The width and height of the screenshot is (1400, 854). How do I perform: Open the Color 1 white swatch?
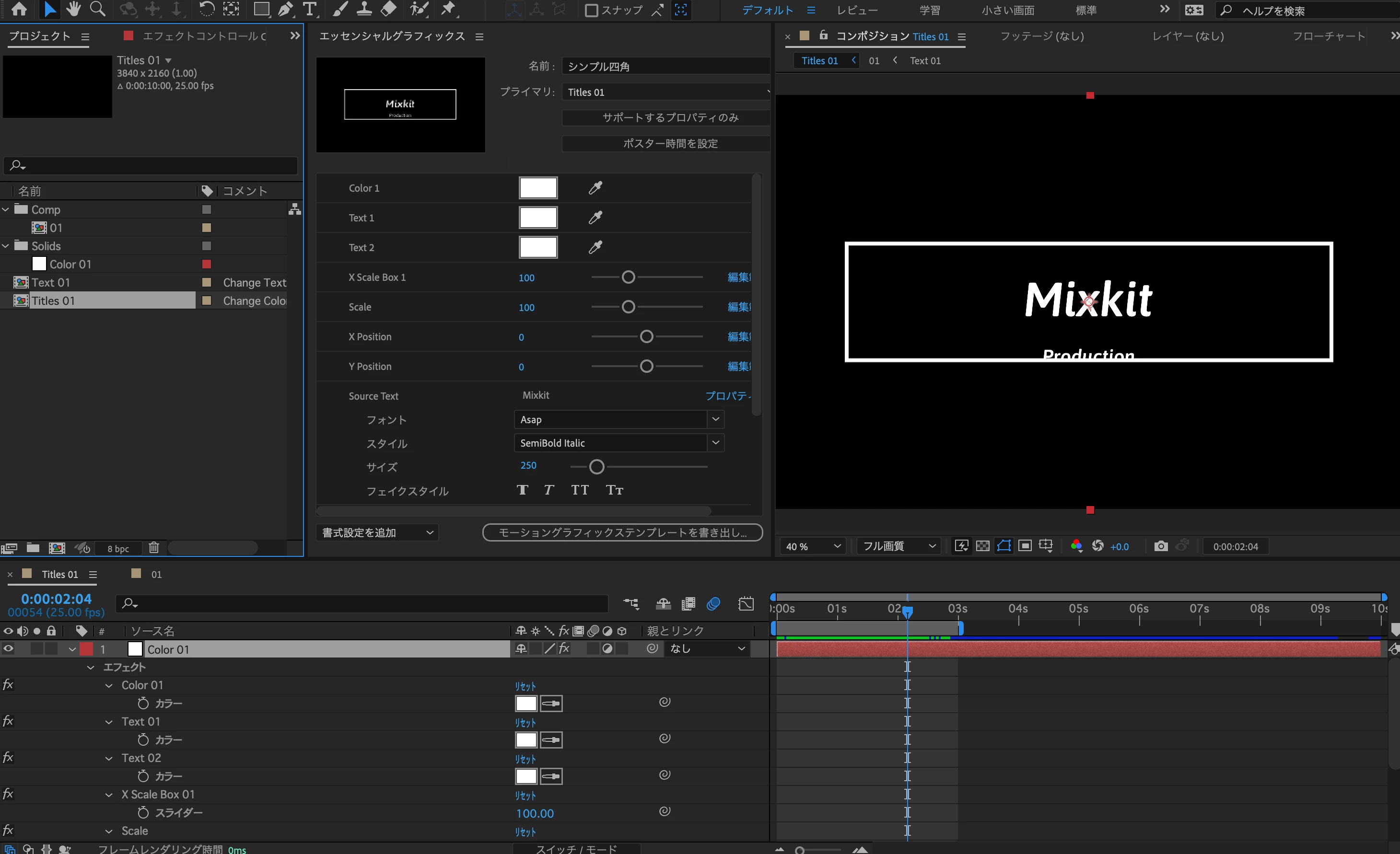pyautogui.click(x=537, y=188)
